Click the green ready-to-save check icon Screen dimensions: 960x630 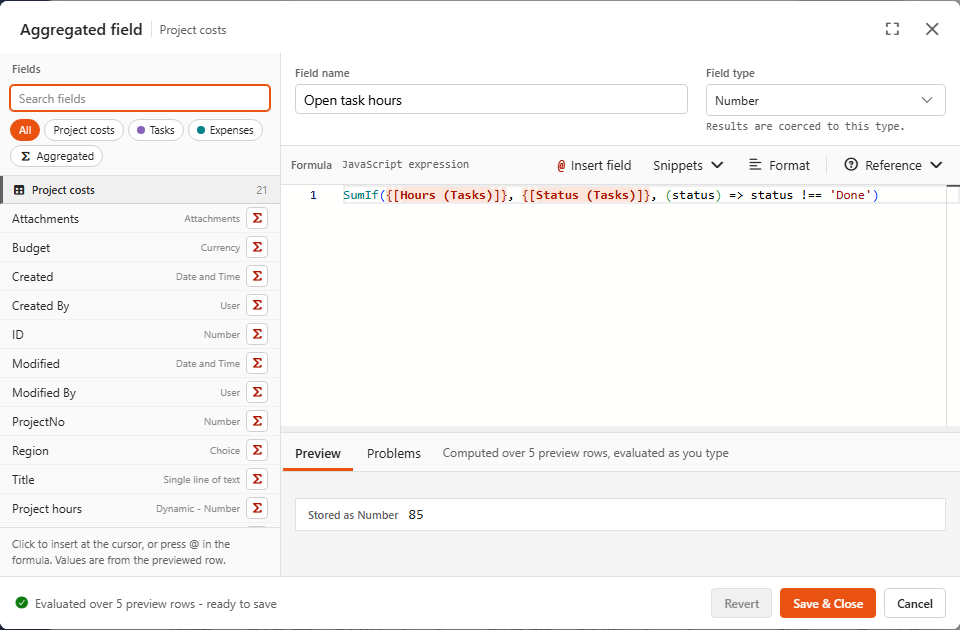22,603
